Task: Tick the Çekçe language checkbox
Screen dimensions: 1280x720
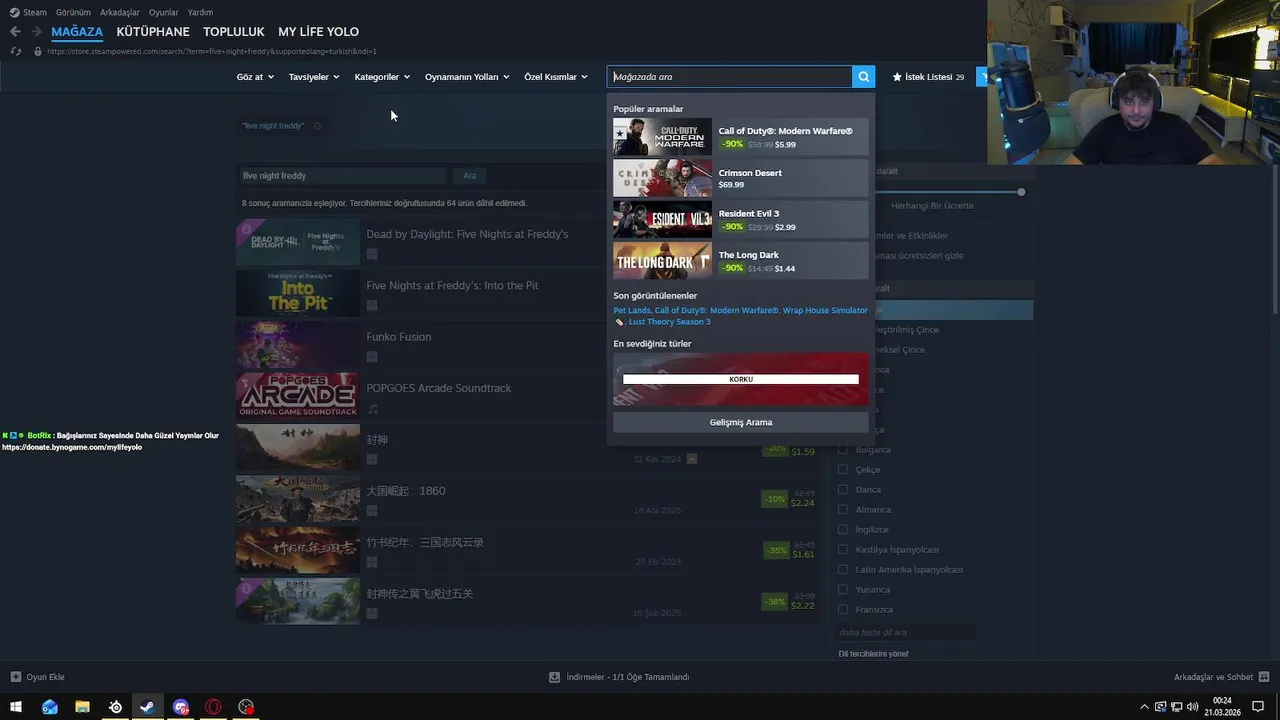Action: click(843, 470)
